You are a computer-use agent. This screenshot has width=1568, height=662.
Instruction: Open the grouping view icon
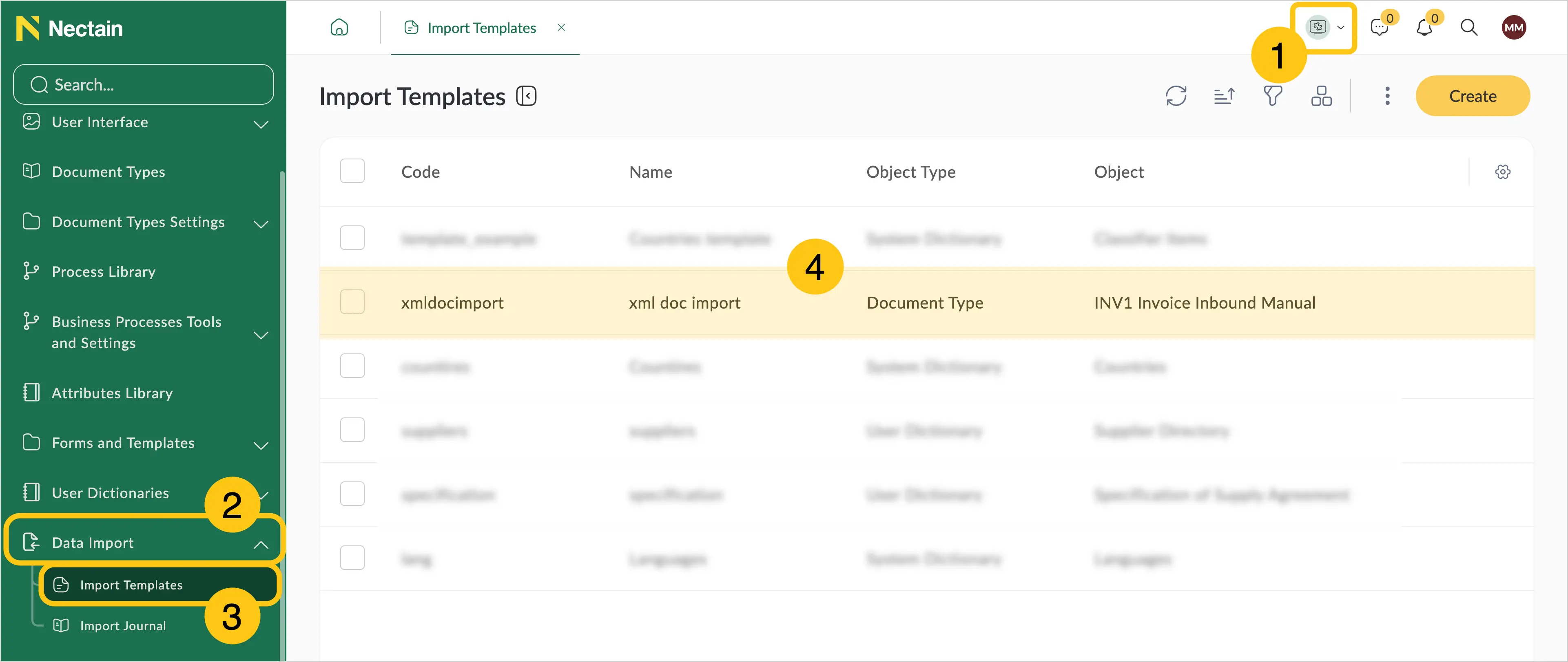[x=1322, y=96]
